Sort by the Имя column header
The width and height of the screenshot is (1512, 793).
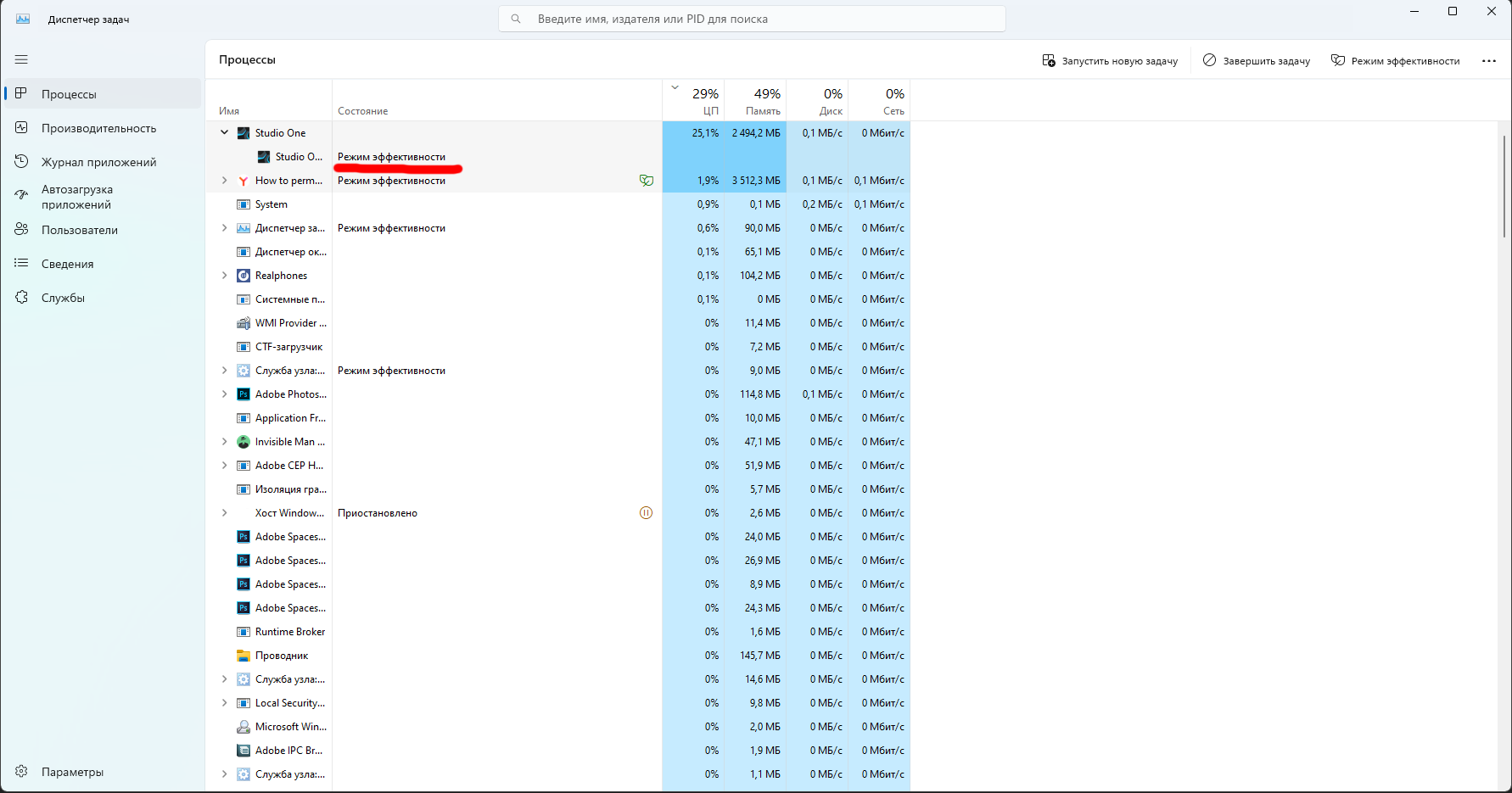coord(269,100)
